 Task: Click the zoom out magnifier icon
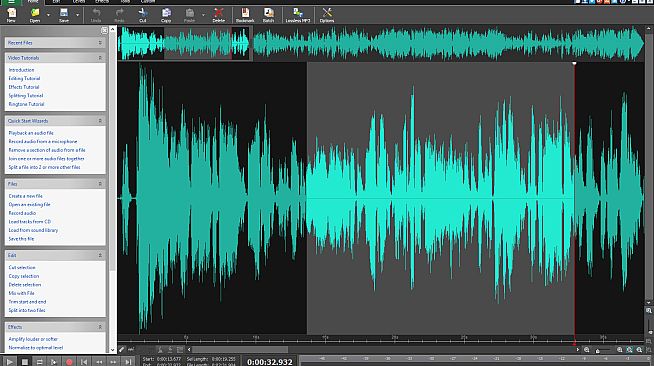[x=587, y=350]
